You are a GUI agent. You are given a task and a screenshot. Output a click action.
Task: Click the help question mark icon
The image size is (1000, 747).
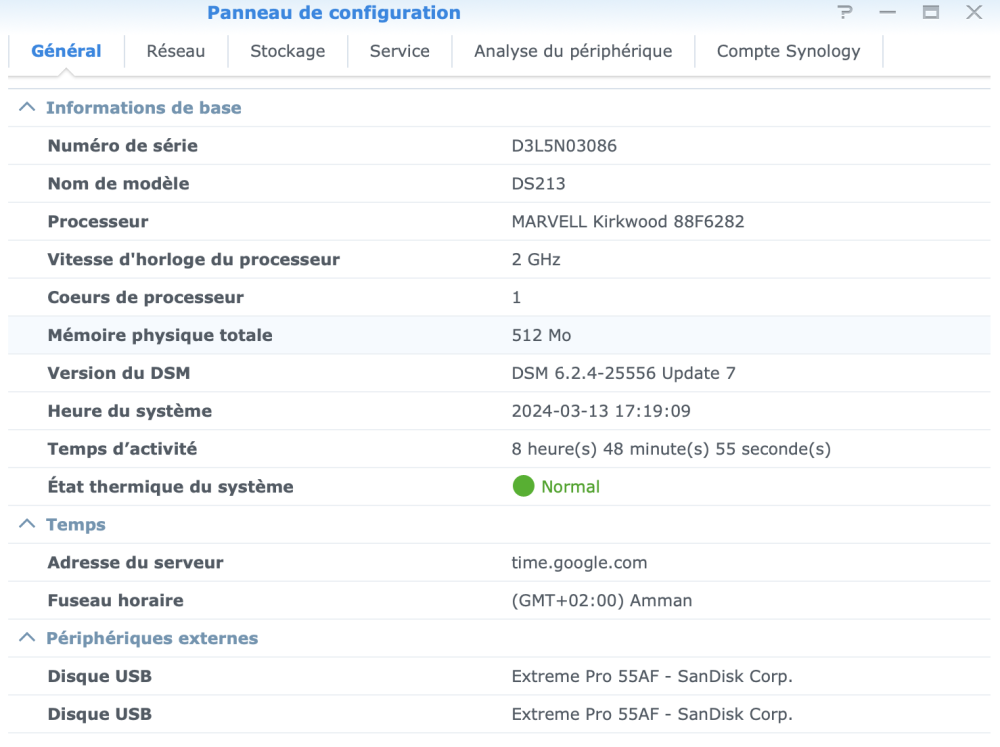tap(846, 13)
